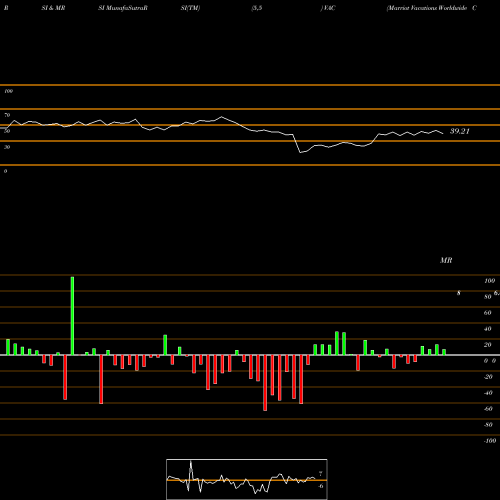The width and height of the screenshot is (500, 500).
Task: Click the "SI MunafaSutraR" header text
Action: pyautogui.click(x=123, y=8)
